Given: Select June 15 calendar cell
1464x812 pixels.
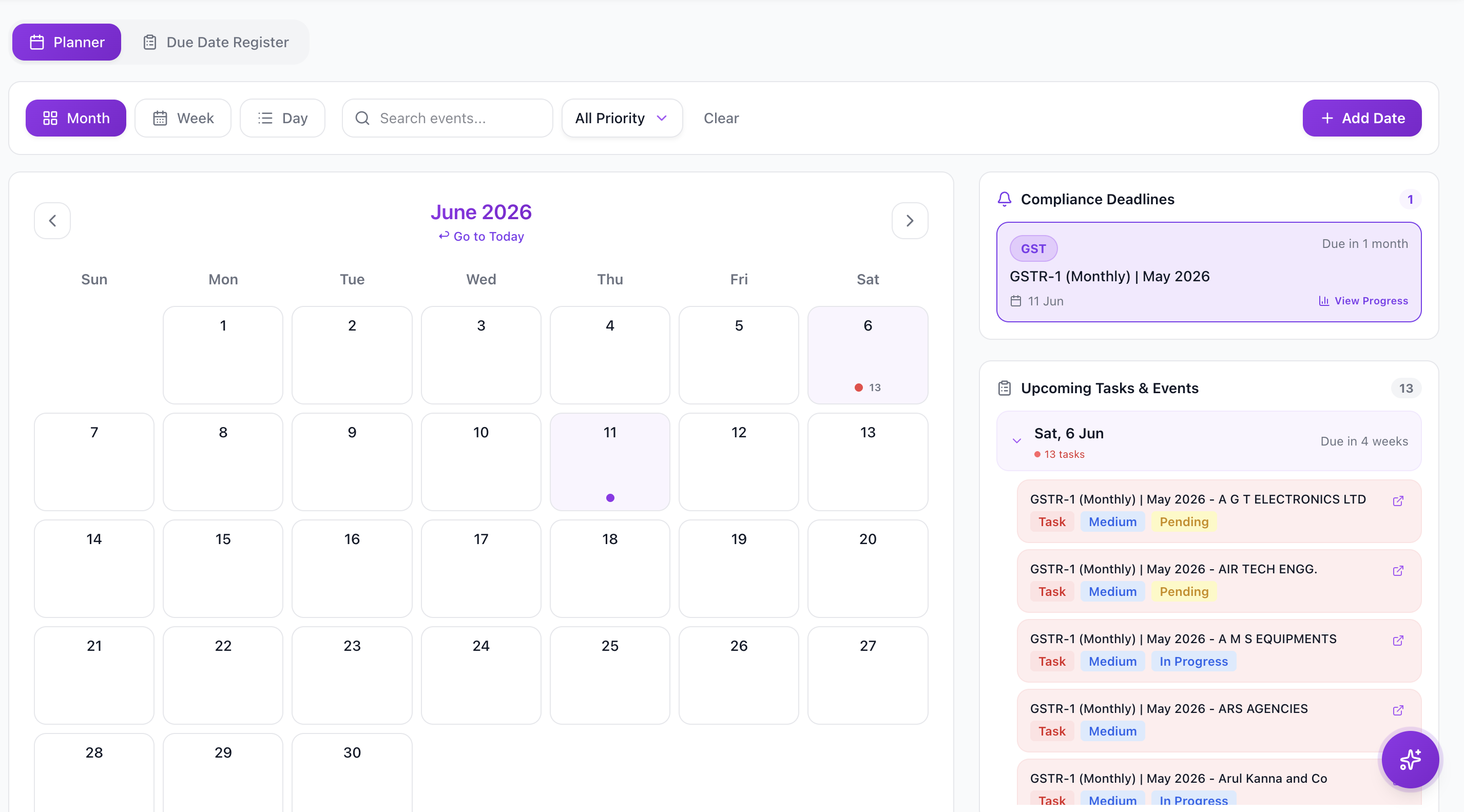Looking at the screenshot, I should [x=223, y=569].
